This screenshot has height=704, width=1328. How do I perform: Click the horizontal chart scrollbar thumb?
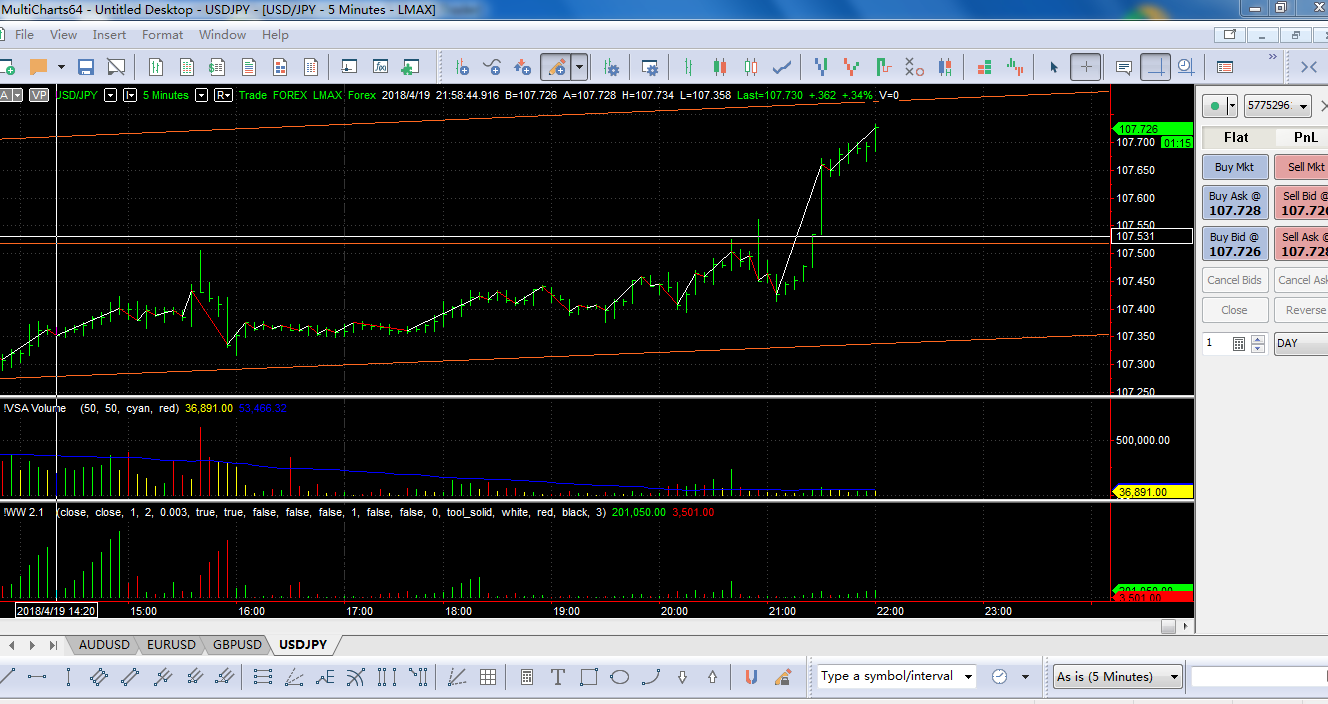pos(1168,626)
